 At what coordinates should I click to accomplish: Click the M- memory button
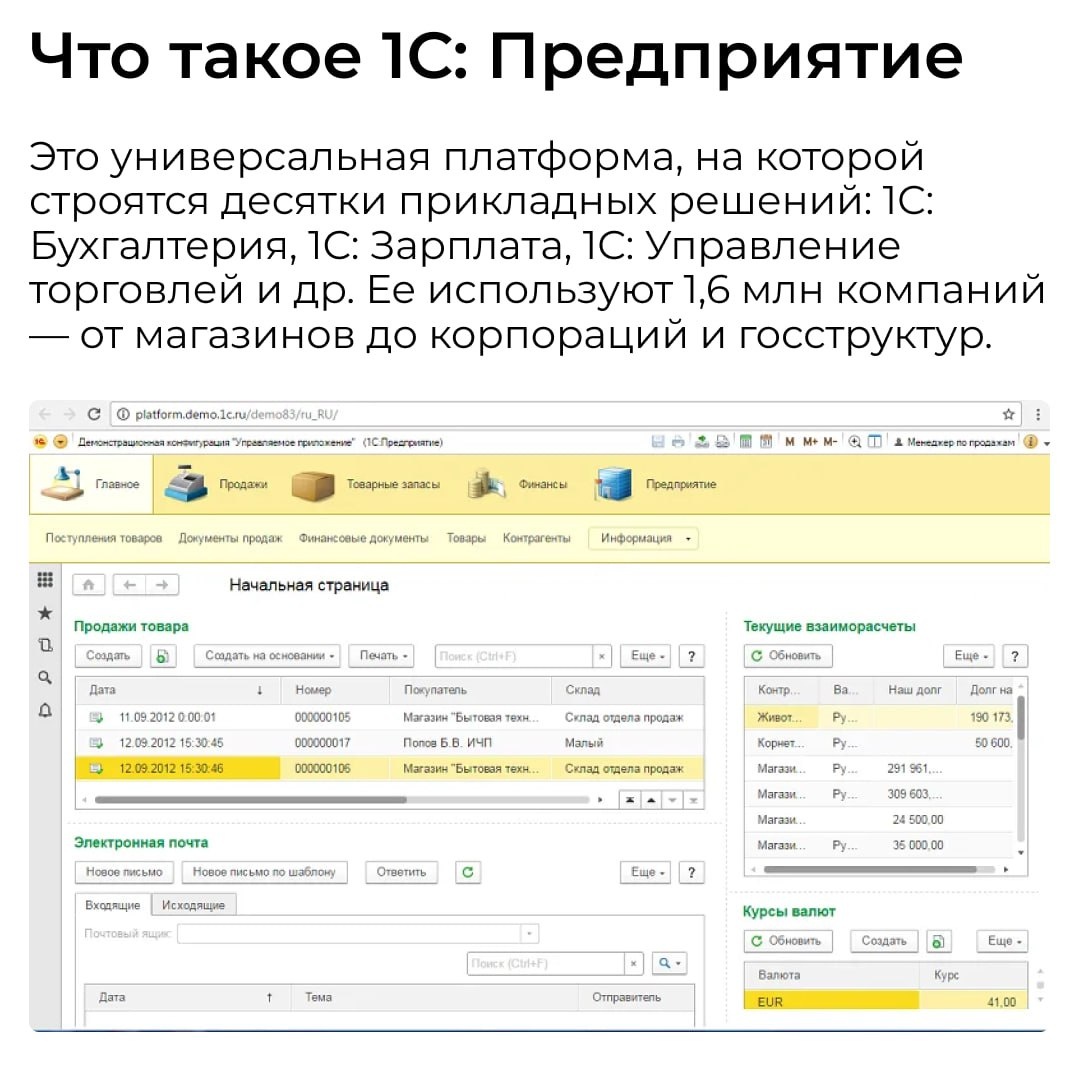[x=830, y=442]
